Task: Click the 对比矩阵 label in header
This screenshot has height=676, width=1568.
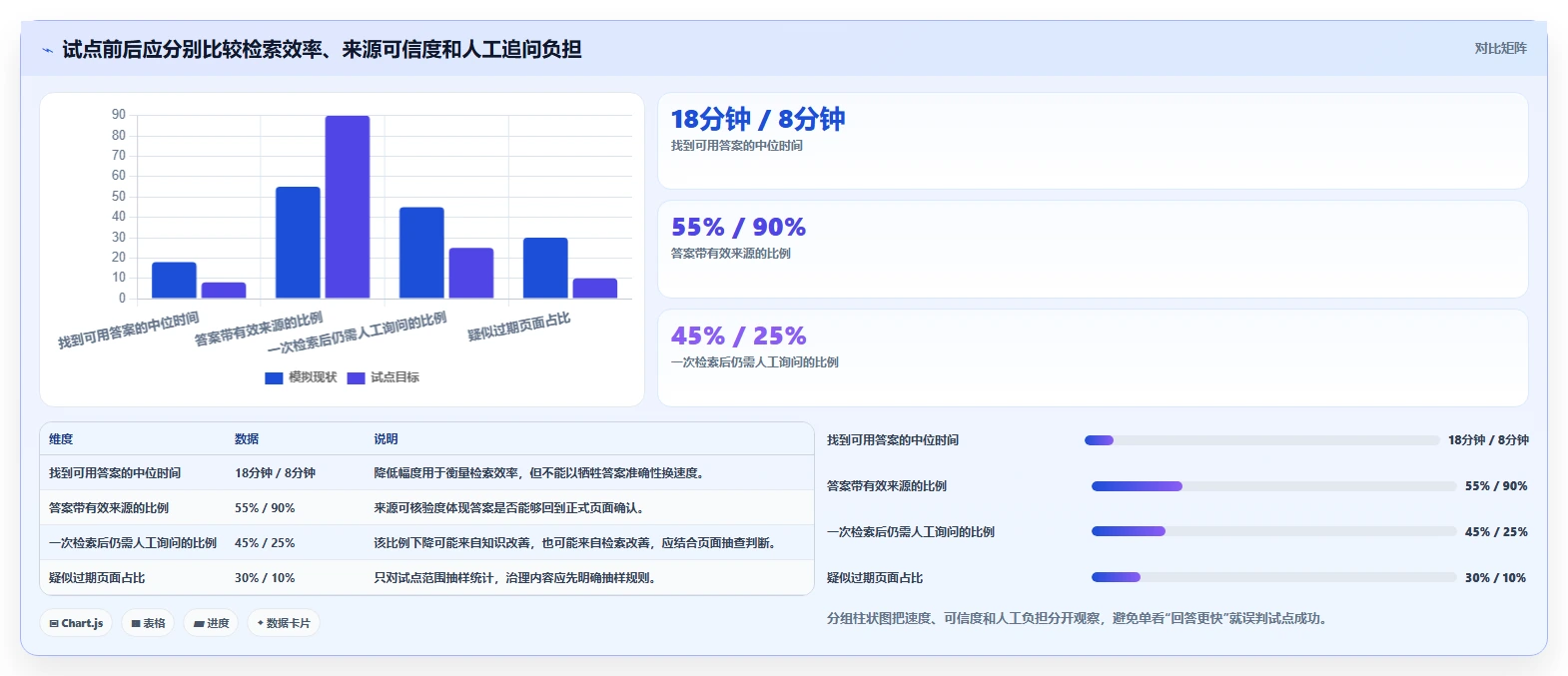Action: (1500, 48)
